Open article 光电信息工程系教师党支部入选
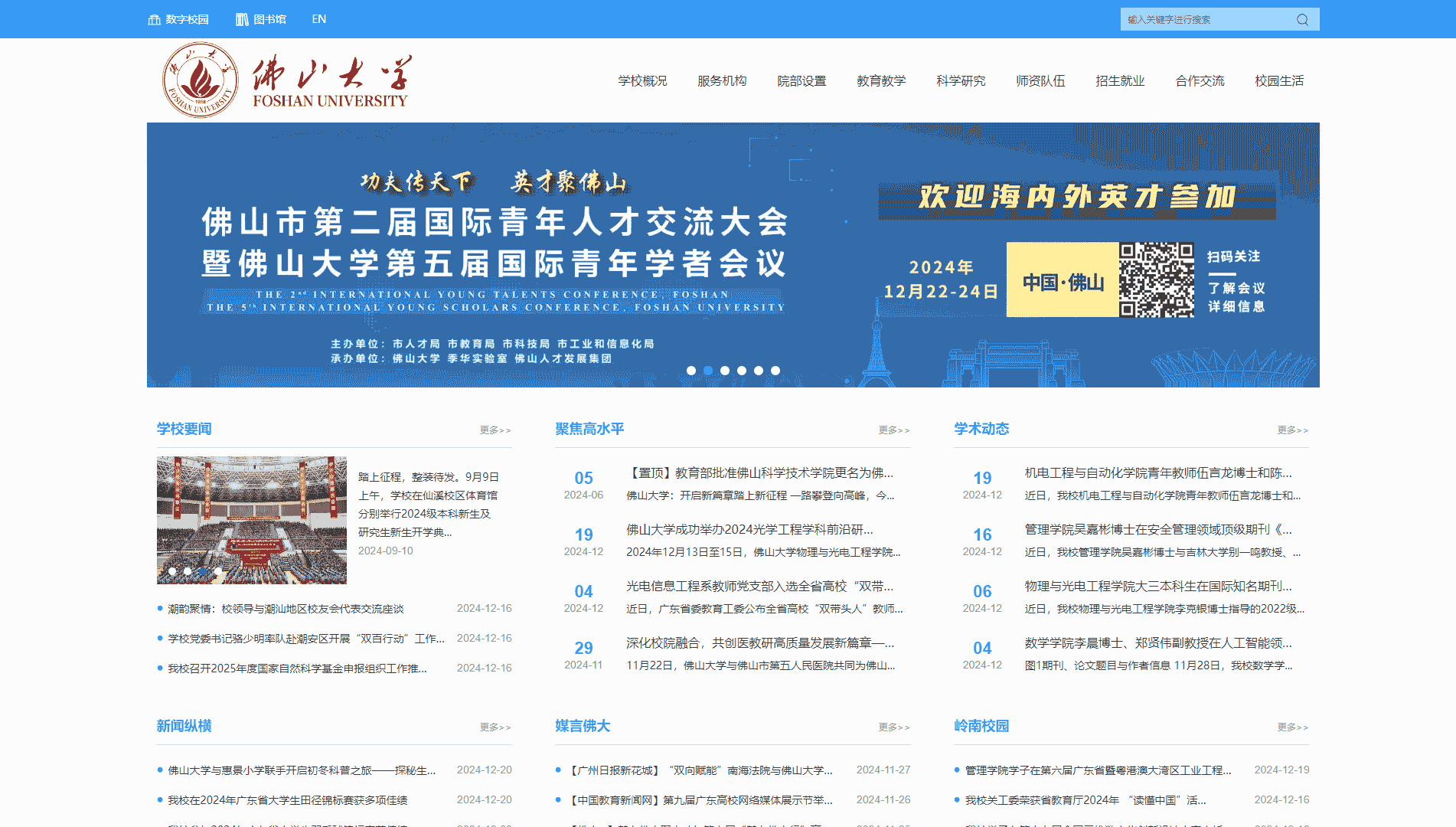 (x=759, y=586)
